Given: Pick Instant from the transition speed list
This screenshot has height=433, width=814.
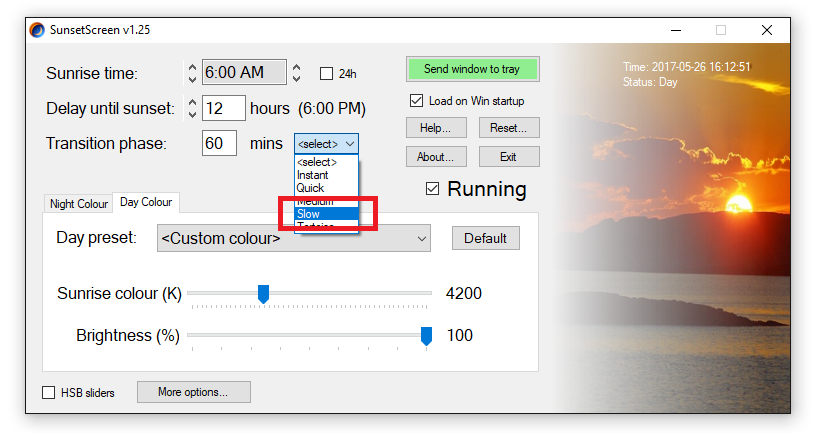Looking at the screenshot, I should tap(326, 175).
